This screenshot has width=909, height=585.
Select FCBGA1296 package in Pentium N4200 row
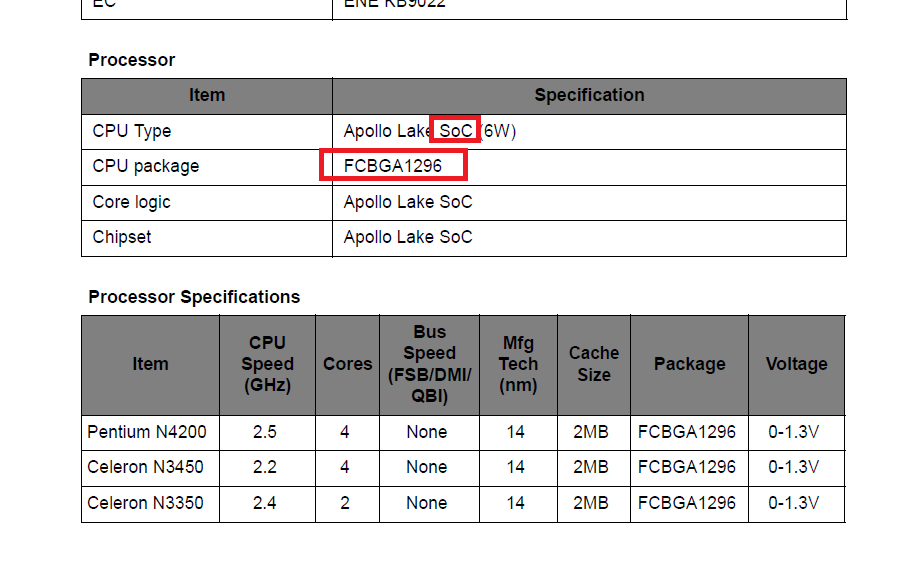(x=686, y=432)
